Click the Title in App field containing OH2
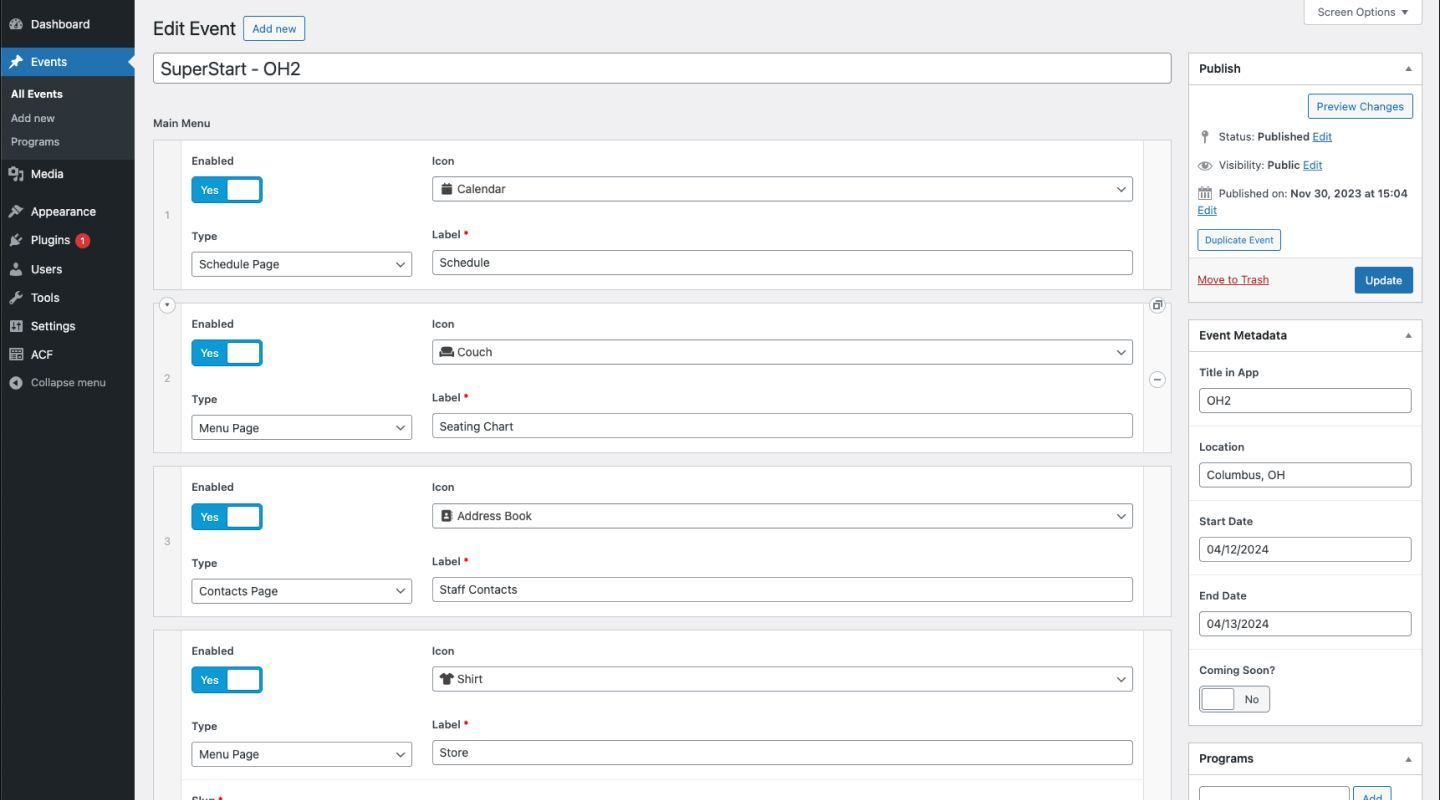1440x800 pixels. pyautogui.click(x=1304, y=400)
